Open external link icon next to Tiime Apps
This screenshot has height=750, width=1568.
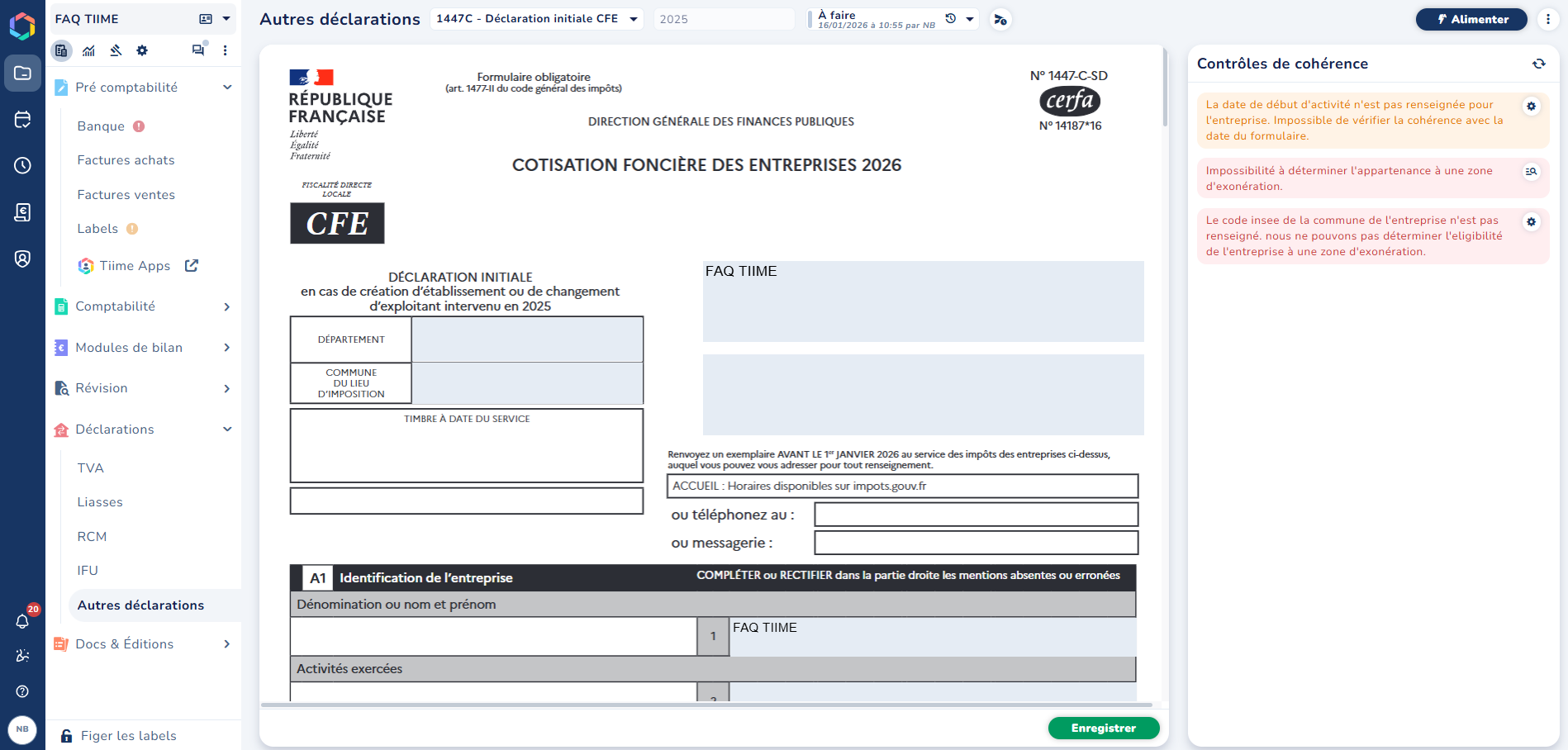(x=192, y=266)
